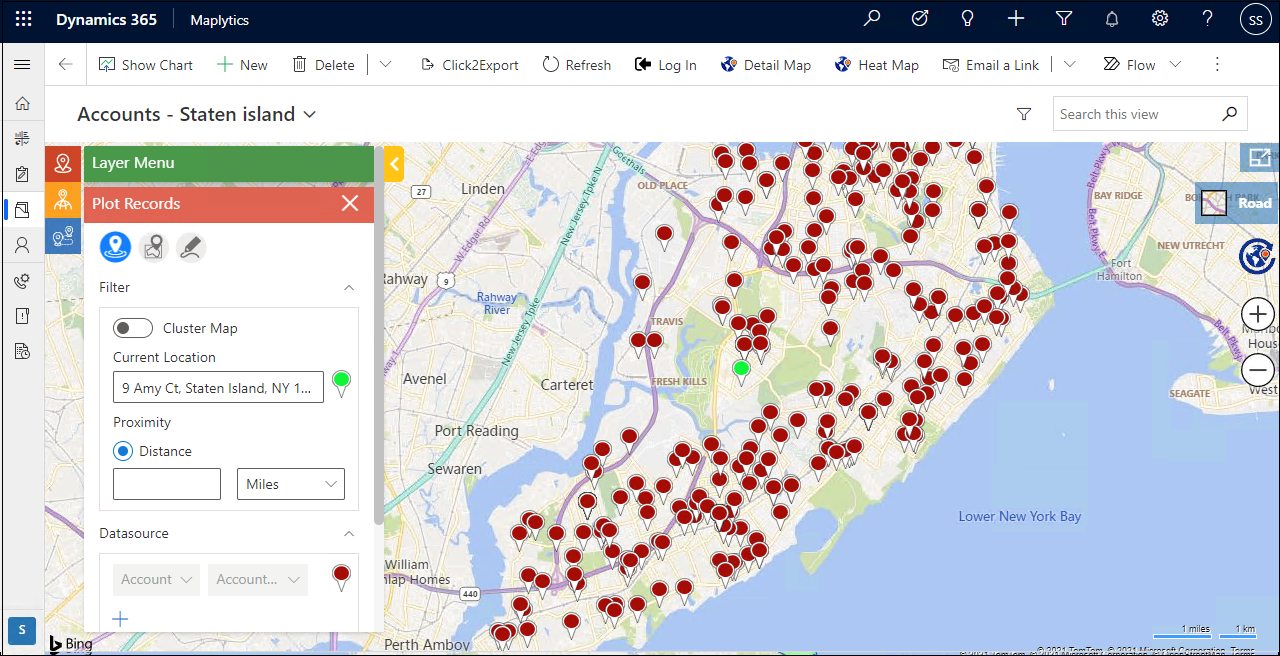Screen dimensions: 1280x656
Task: Open the Plot Records marker tab icon
Action: [x=63, y=163]
